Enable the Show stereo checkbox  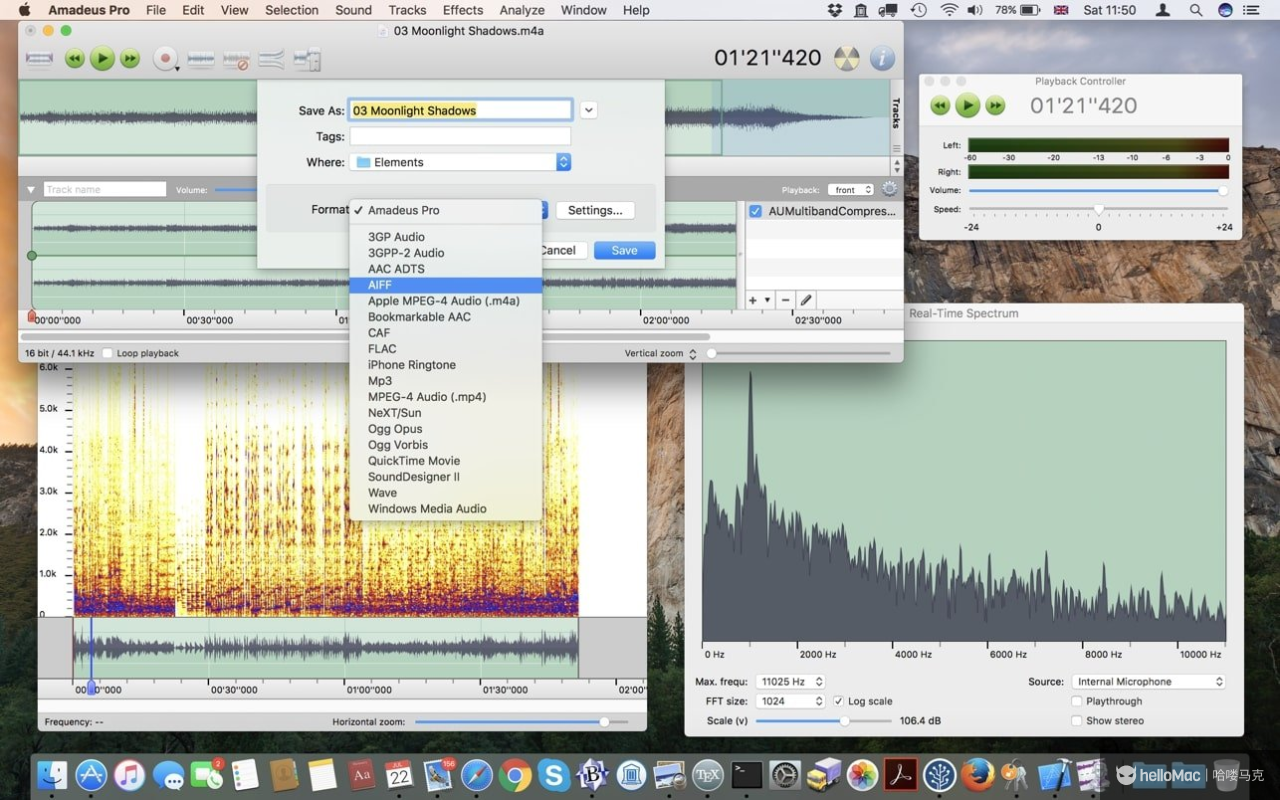coord(1076,720)
